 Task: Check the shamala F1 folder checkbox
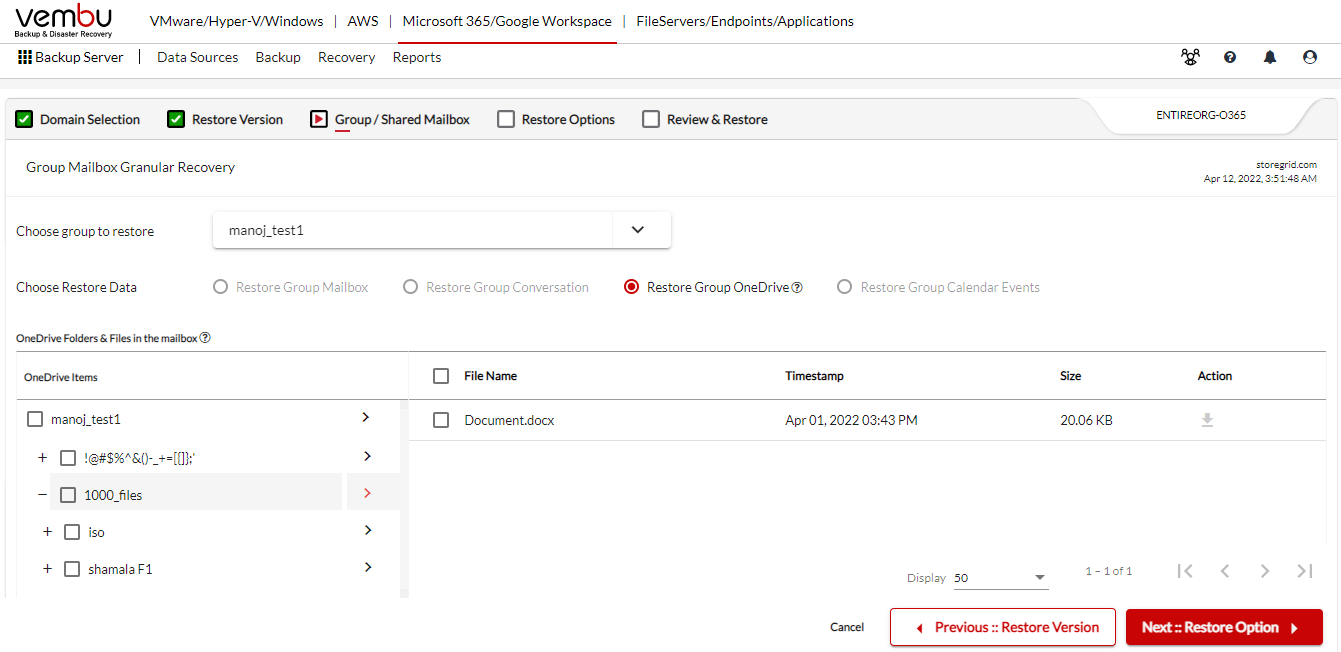72,569
